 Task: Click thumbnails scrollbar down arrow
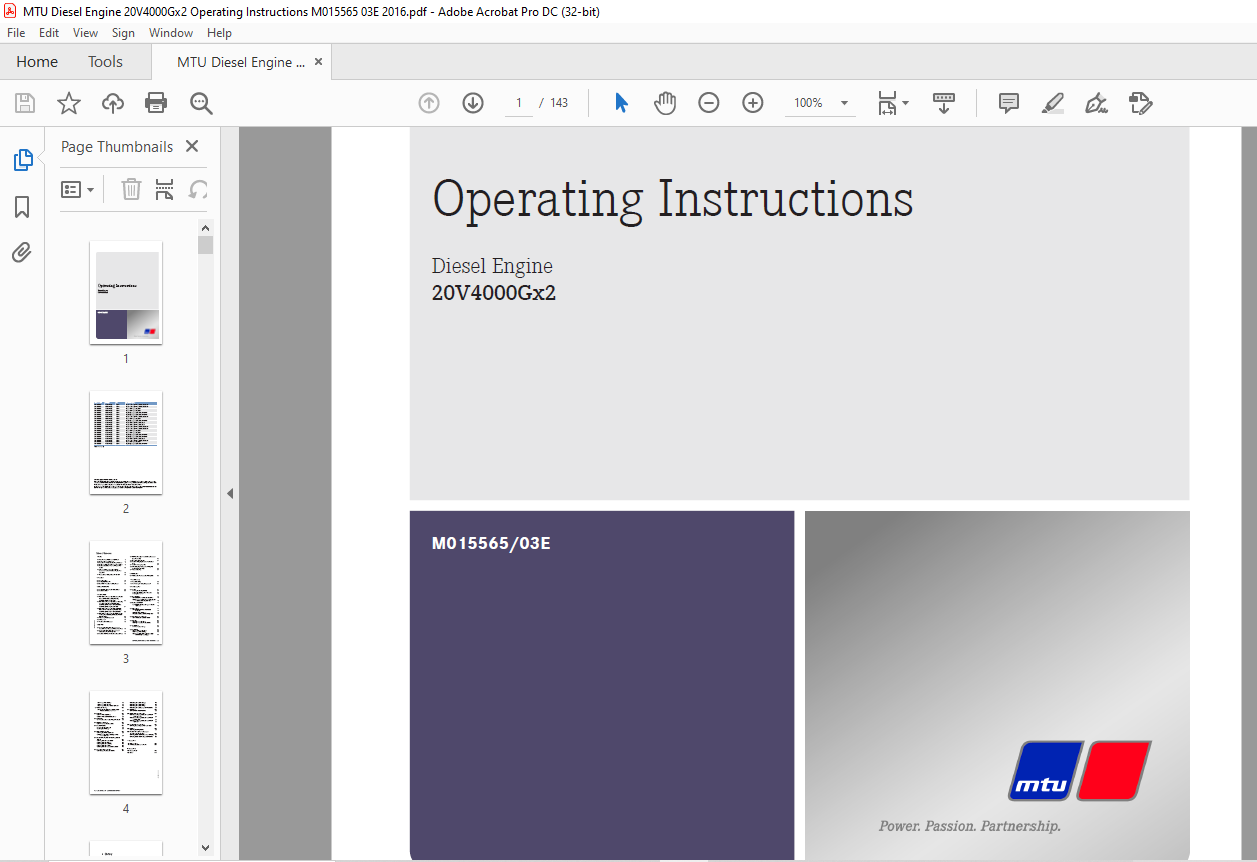point(205,848)
